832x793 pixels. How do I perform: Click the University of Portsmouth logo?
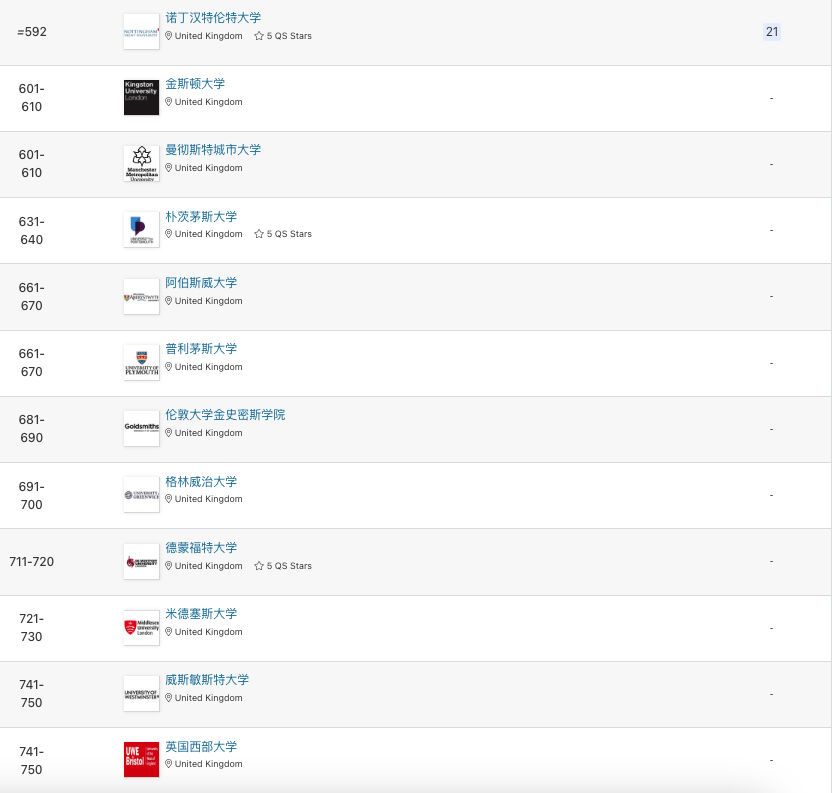[x=141, y=230]
